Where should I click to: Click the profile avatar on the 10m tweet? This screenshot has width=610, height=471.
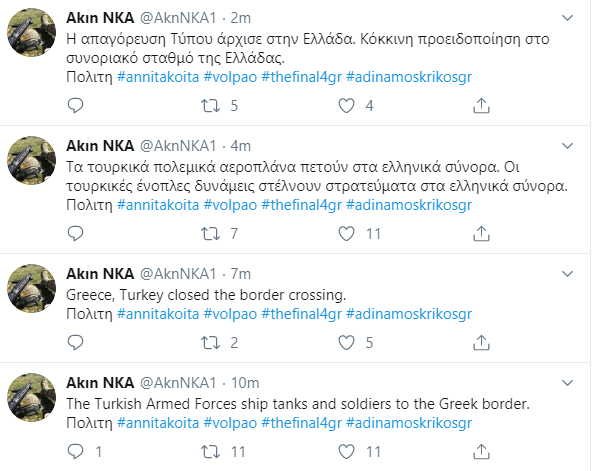click(x=31, y=398)
